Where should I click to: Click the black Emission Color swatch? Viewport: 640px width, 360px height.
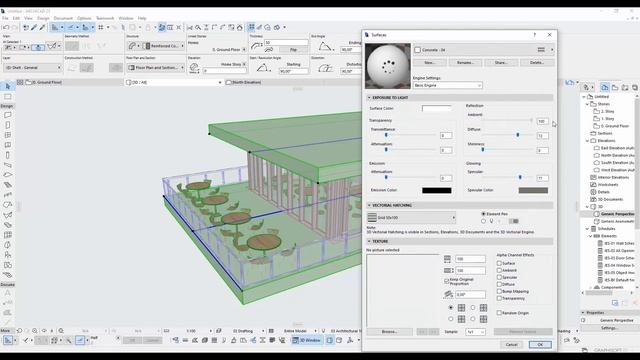point(437,191)
